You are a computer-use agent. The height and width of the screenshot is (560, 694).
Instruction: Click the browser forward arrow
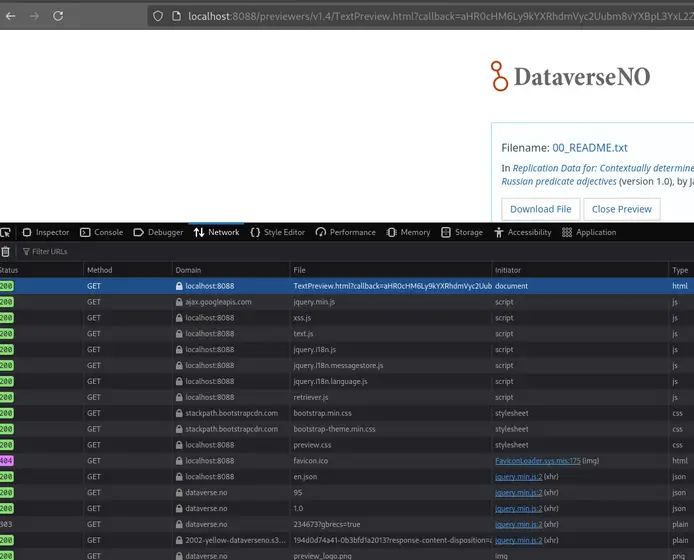[33, 16]
